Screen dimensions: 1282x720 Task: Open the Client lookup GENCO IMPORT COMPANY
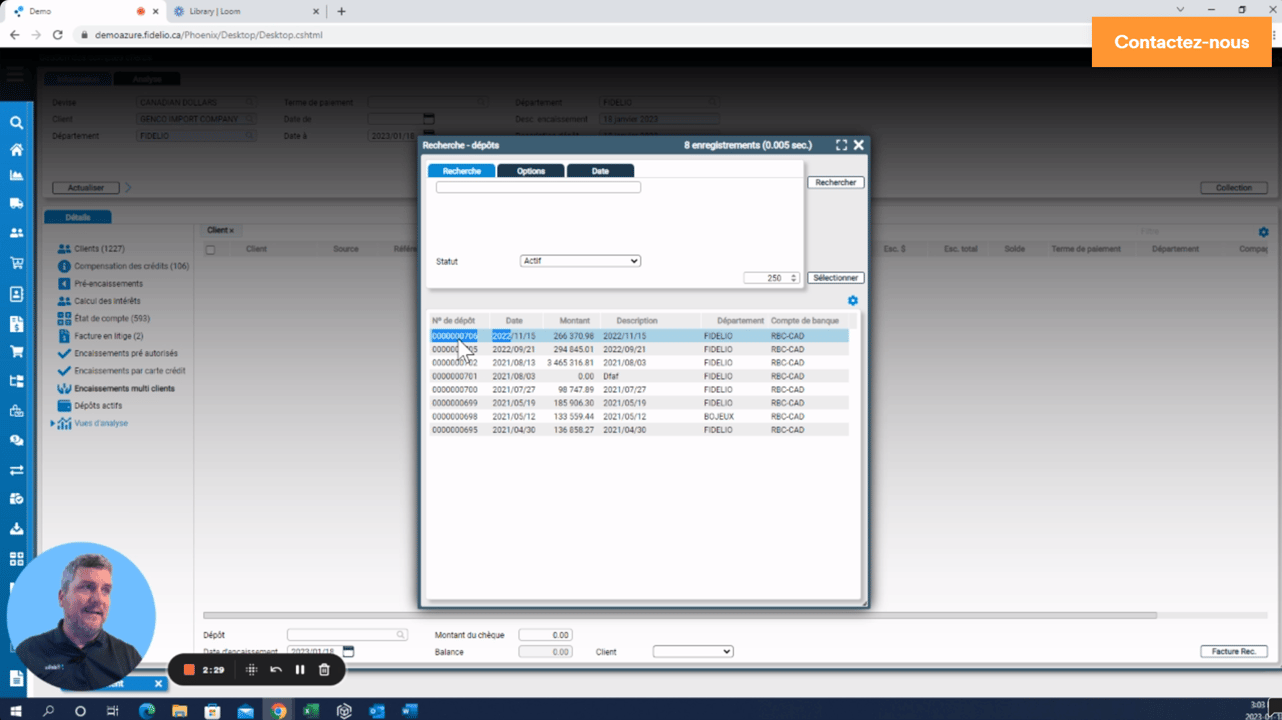tap(196, 119)
